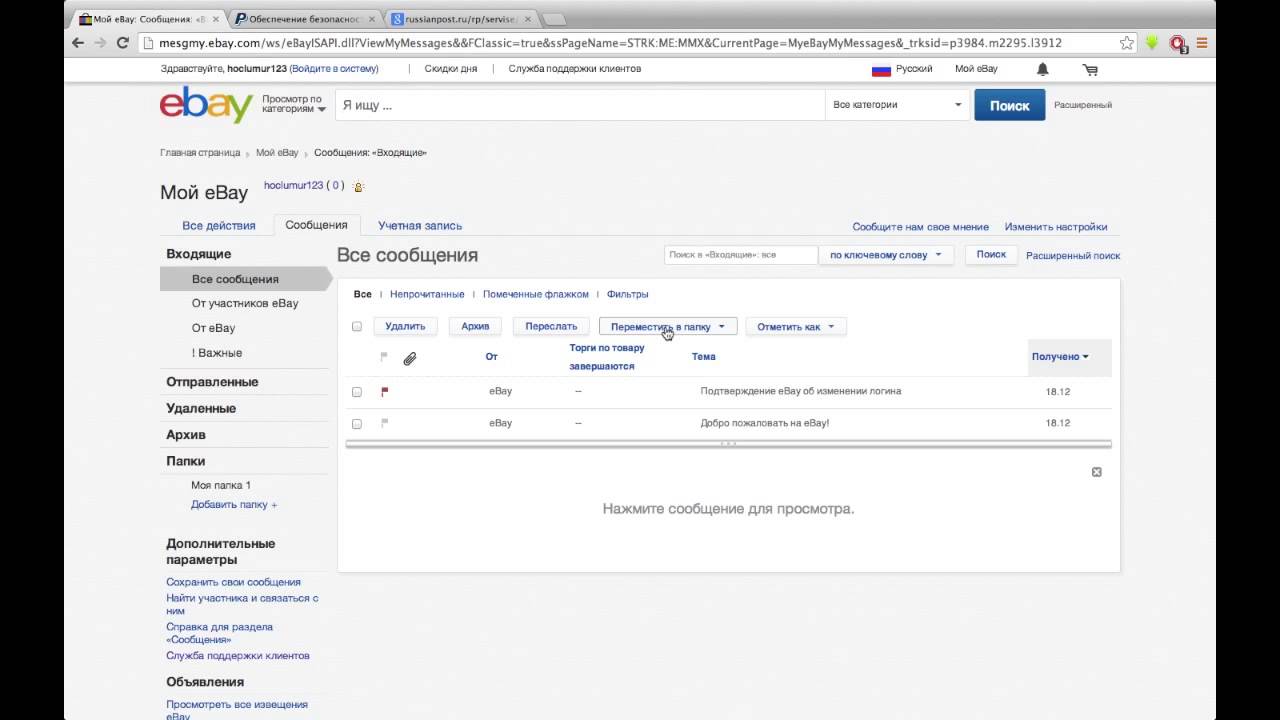Click the preview pane resize handle
The height and width of the screenshot is (720, 1280).
click(728, 444)
